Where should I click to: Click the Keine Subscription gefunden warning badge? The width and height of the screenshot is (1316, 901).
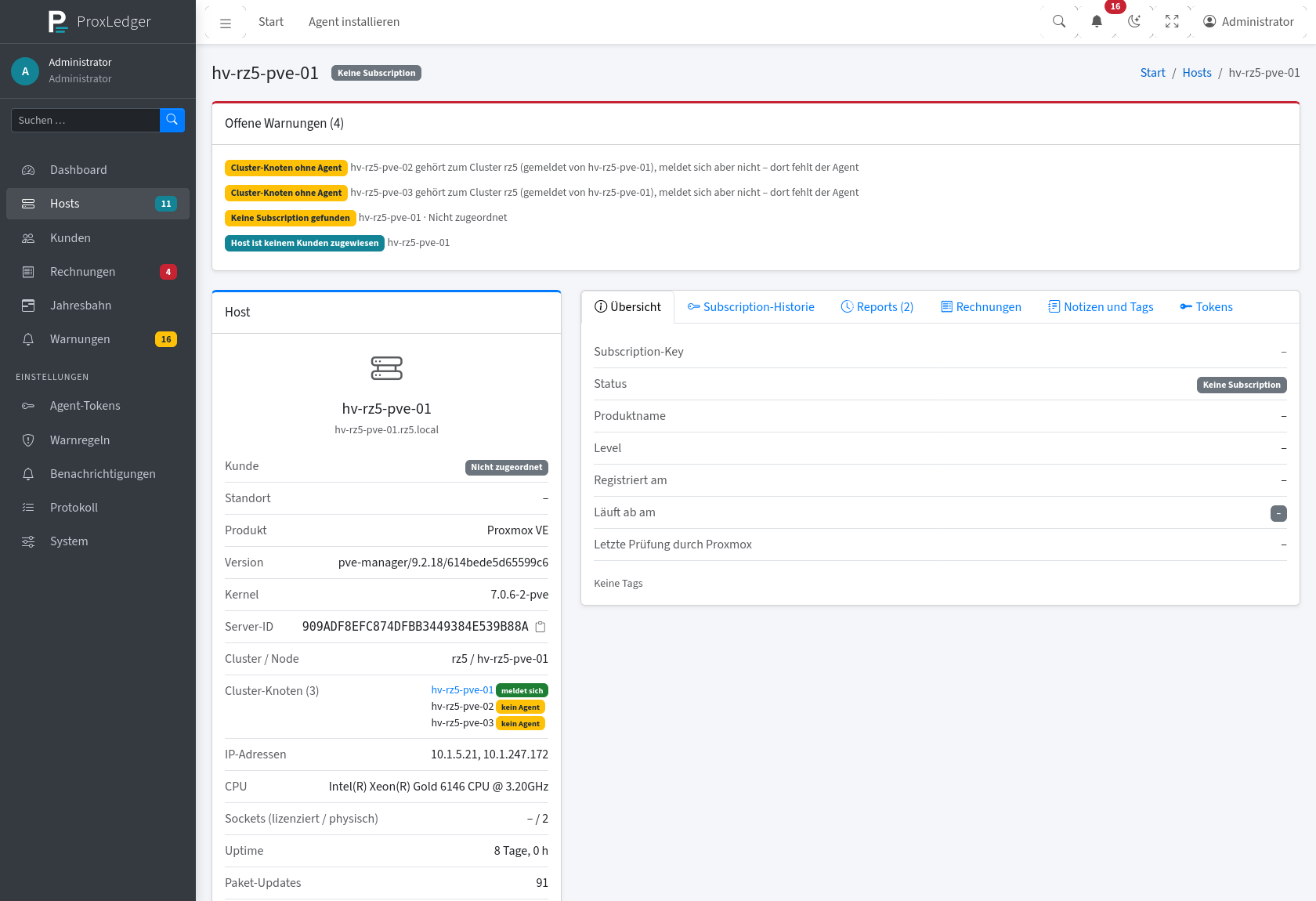[x=291, y=218]
